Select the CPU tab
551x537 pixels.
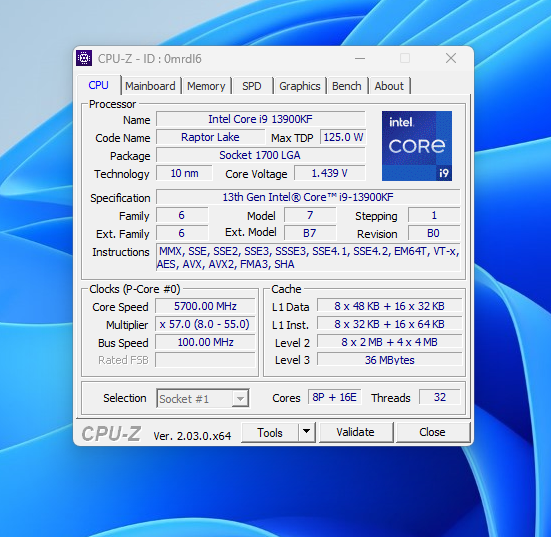click(x=99, y=85)
